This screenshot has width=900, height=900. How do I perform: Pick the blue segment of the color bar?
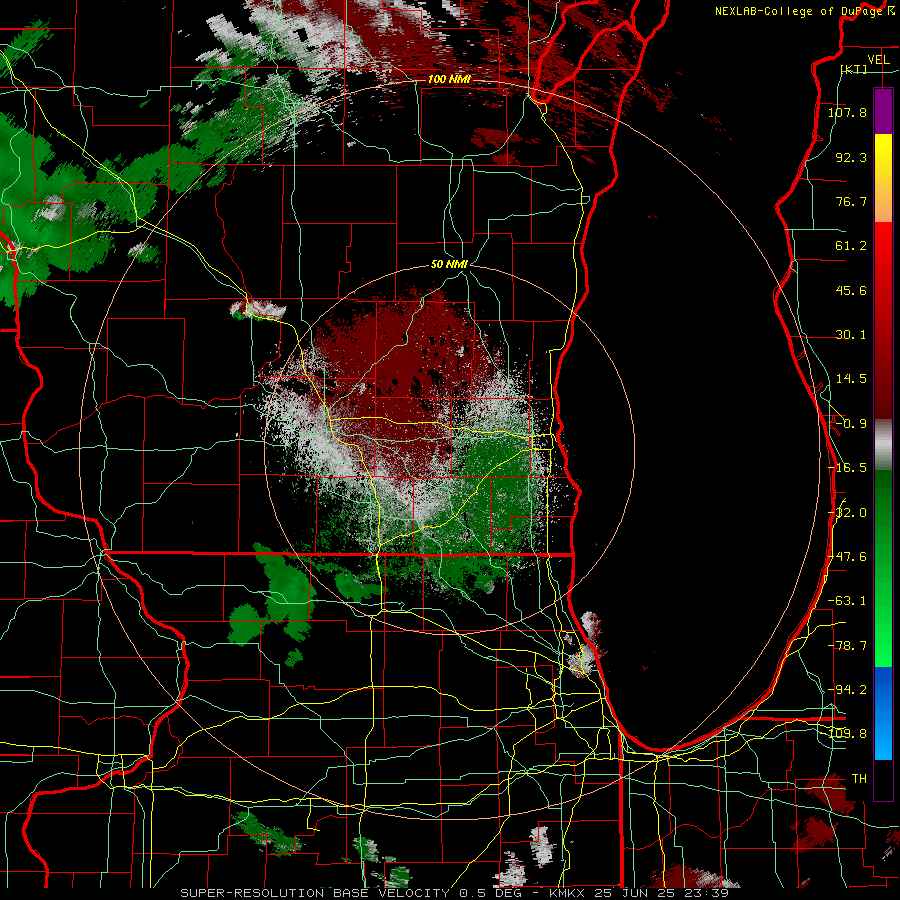tap(883, 713)
